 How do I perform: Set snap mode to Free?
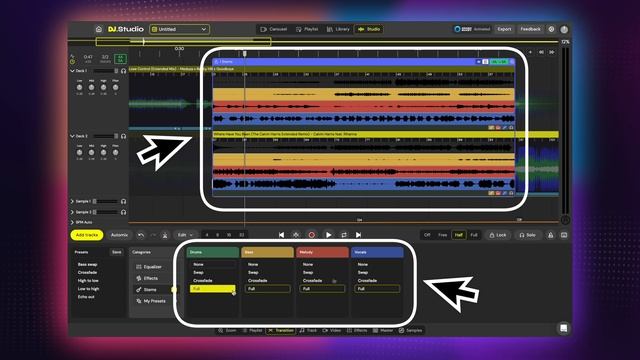[x=442, y=235]
